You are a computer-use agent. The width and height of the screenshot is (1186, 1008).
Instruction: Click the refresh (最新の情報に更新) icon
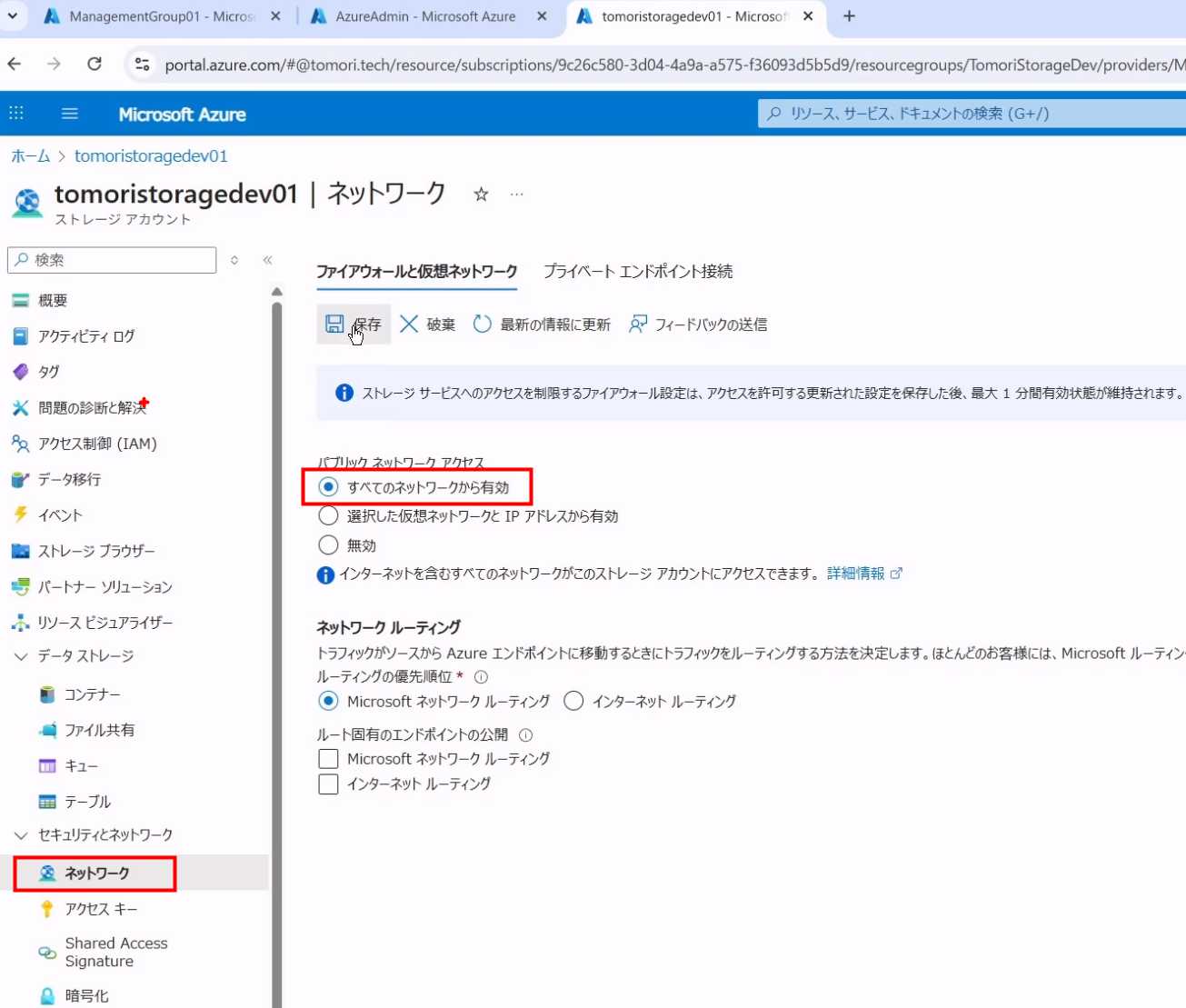pyautogui.click(x=482, y=324)
